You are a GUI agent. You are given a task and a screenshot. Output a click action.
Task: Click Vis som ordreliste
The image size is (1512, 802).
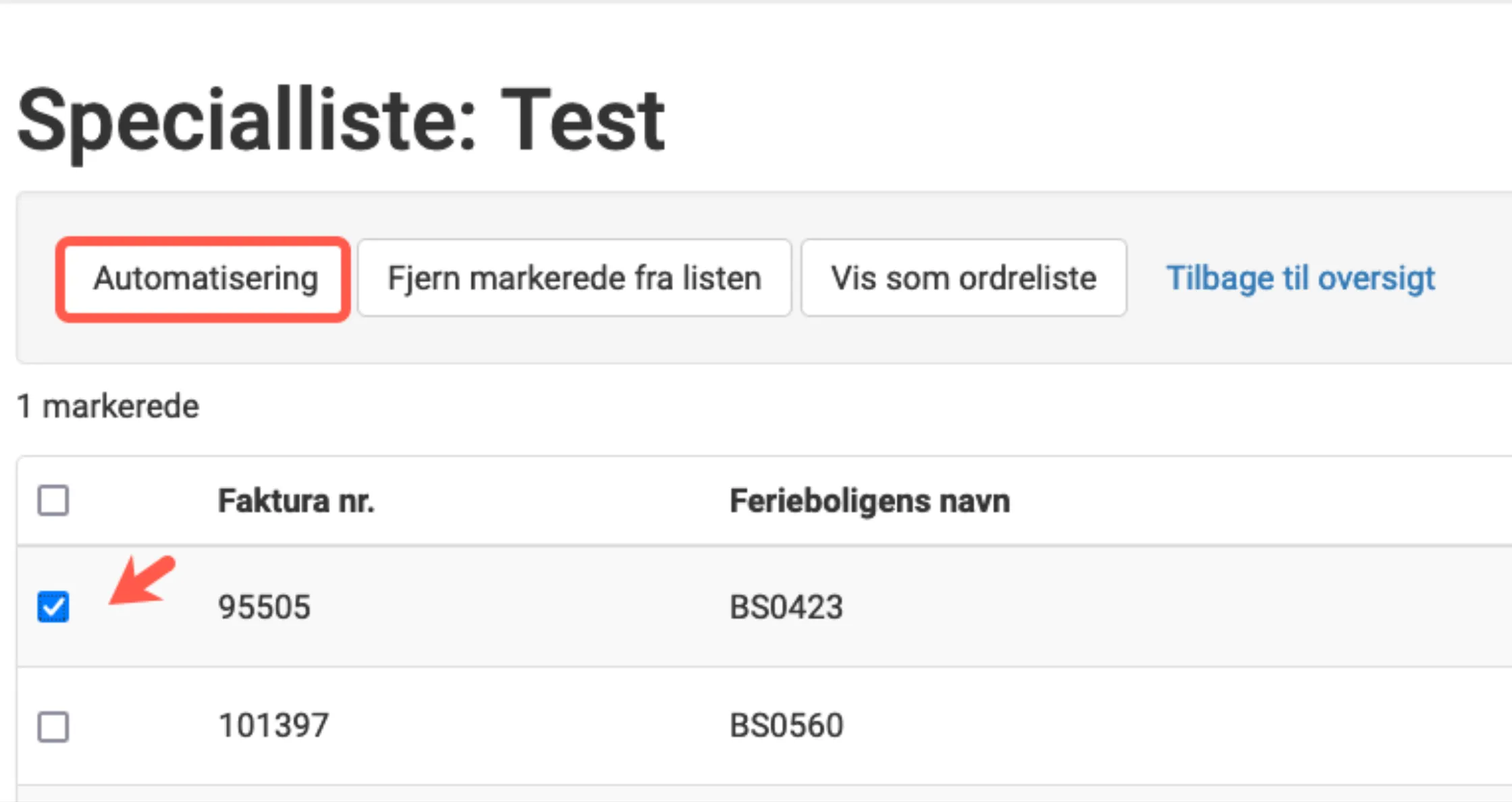coord(963,278)
